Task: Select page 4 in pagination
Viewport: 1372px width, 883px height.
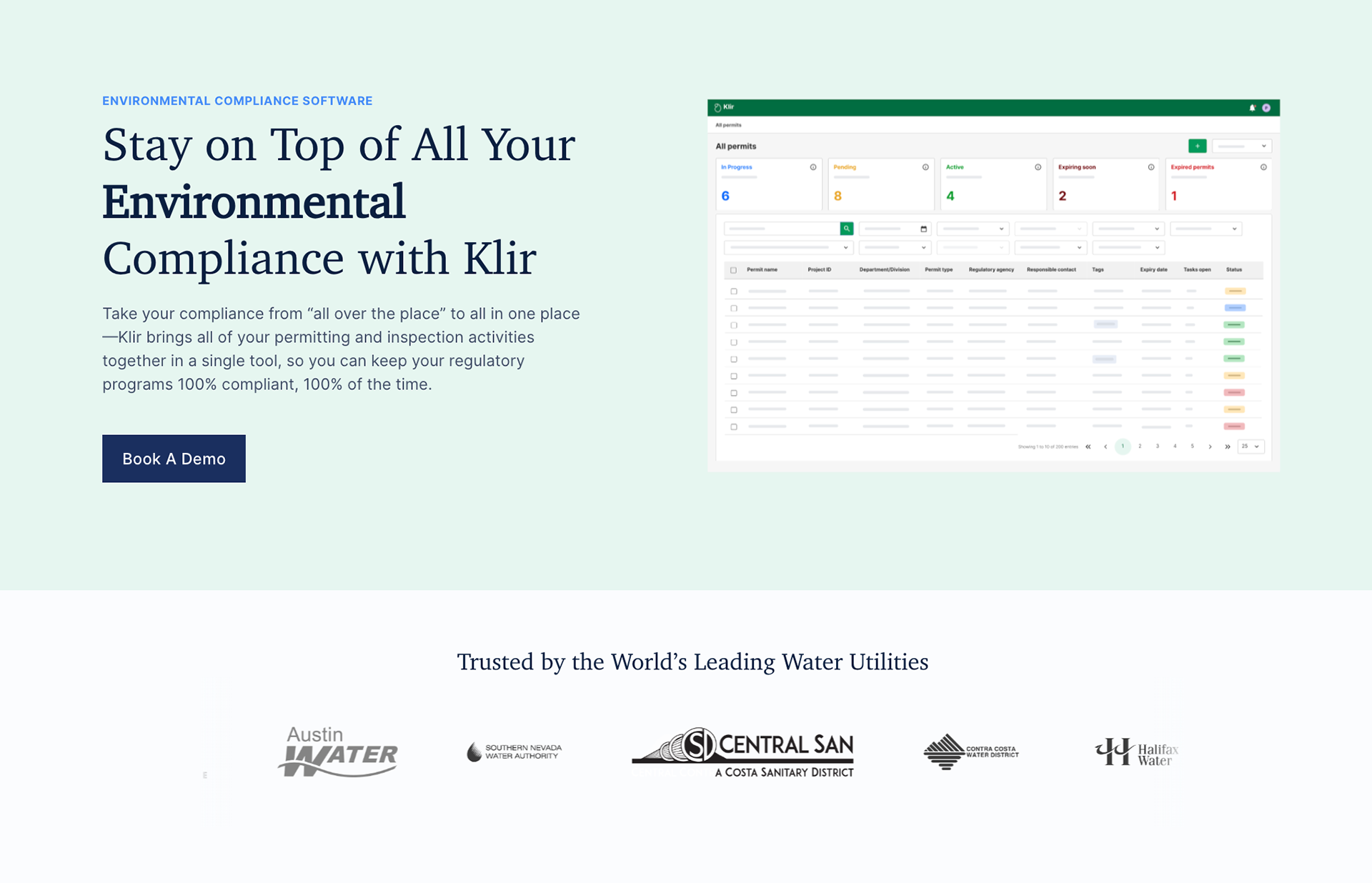Action: click(x=1175, y=447)
